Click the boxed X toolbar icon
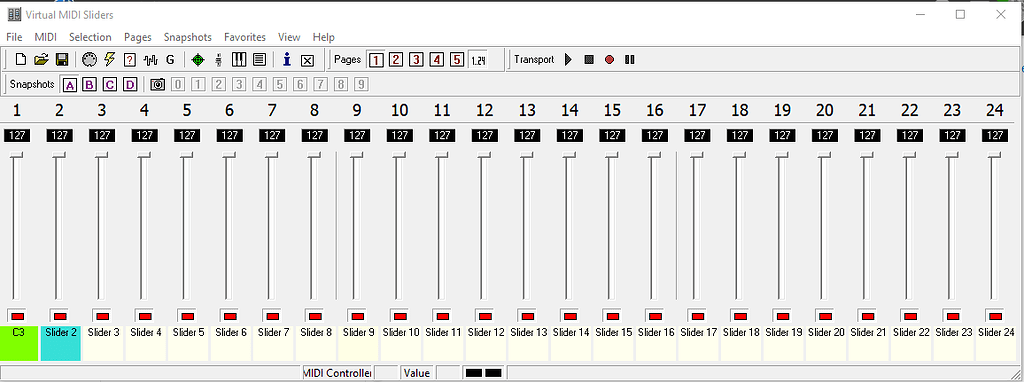The image size is (1024, 382). pyautogui.click(x=307, y=61)
